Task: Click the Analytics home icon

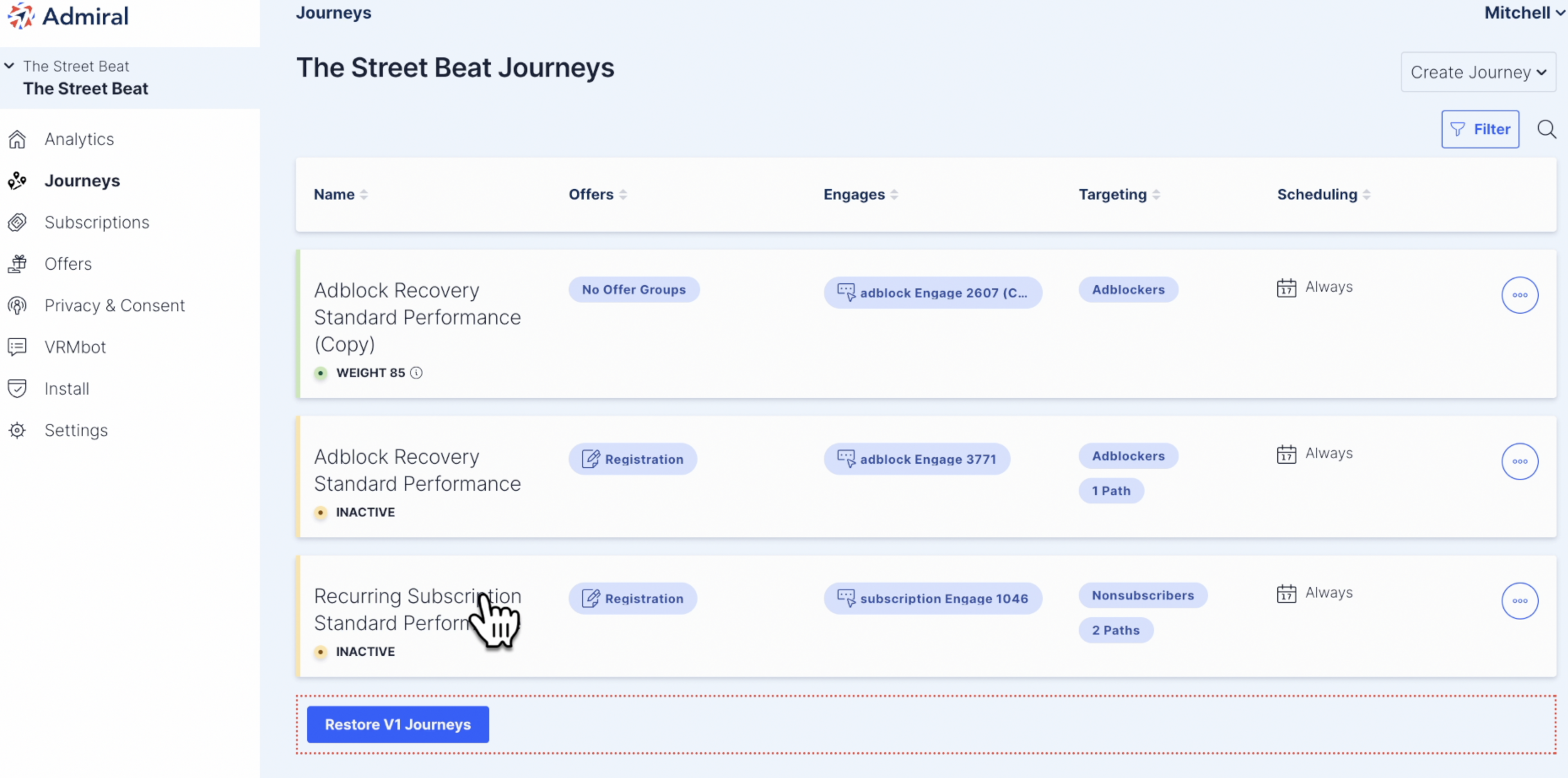Action: pos(17,139)
